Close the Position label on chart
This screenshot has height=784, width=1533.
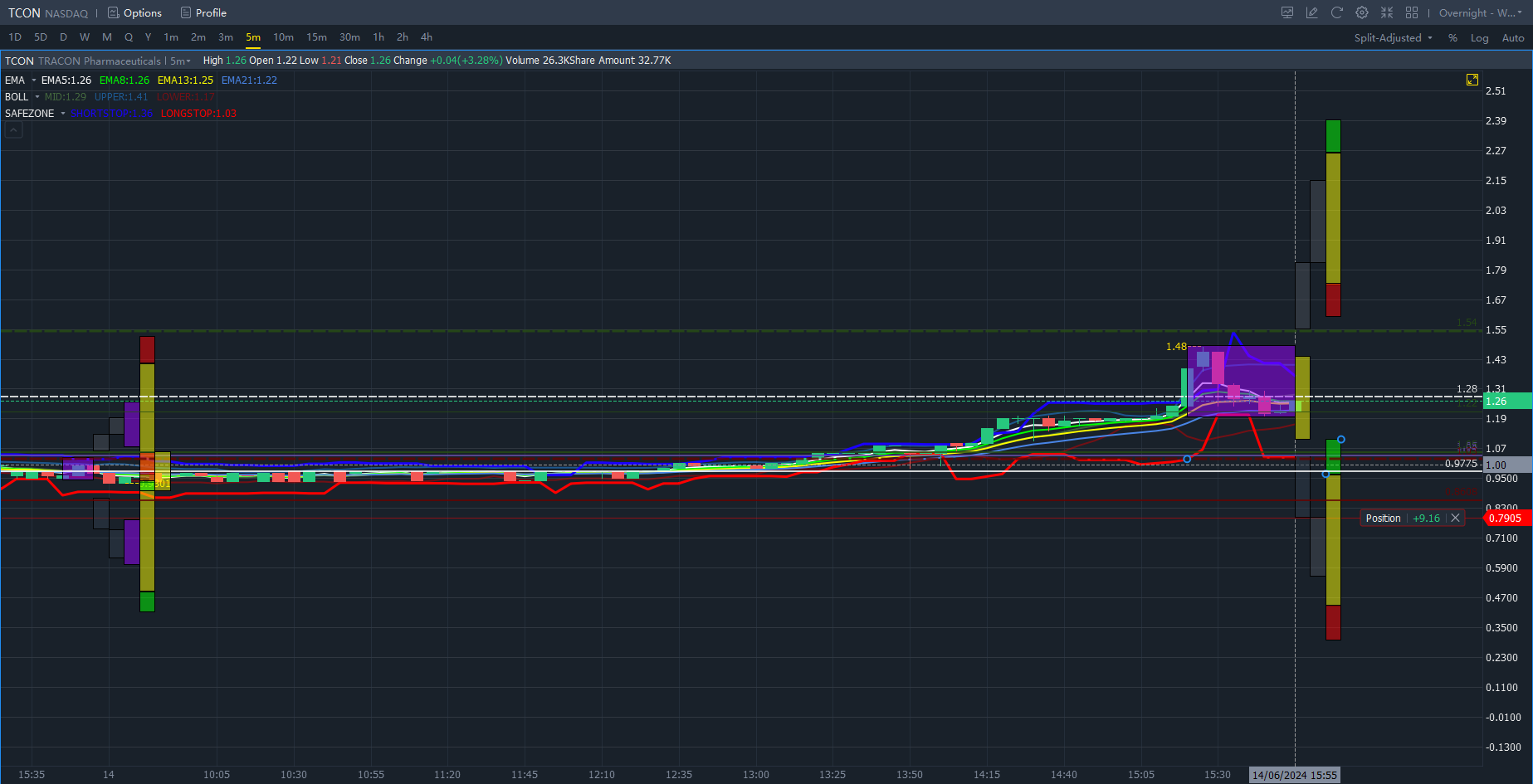click(x=1455, y=518)
